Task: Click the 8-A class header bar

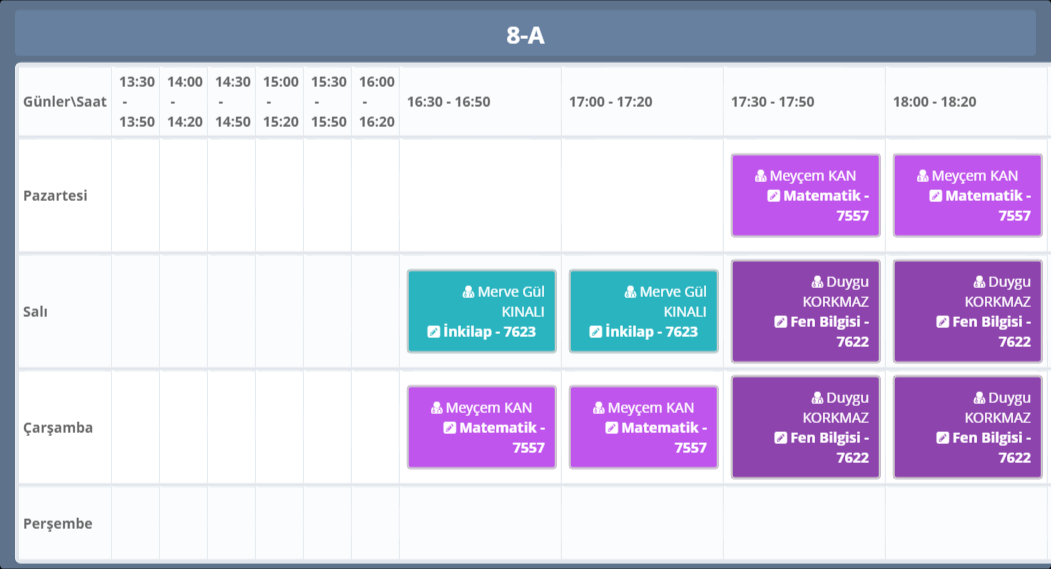Action: (x=525, y=36)
